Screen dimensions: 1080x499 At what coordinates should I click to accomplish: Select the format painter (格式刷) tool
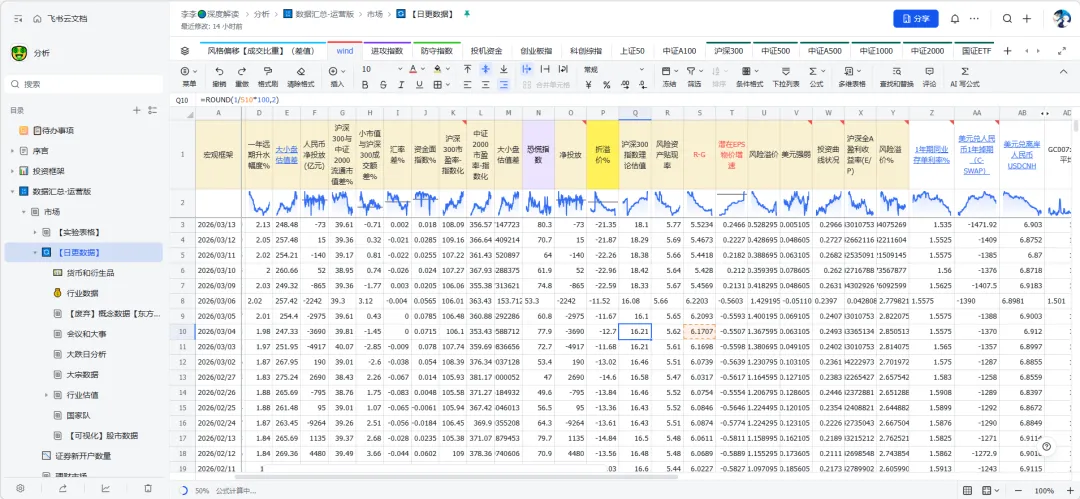click(268, 76)
